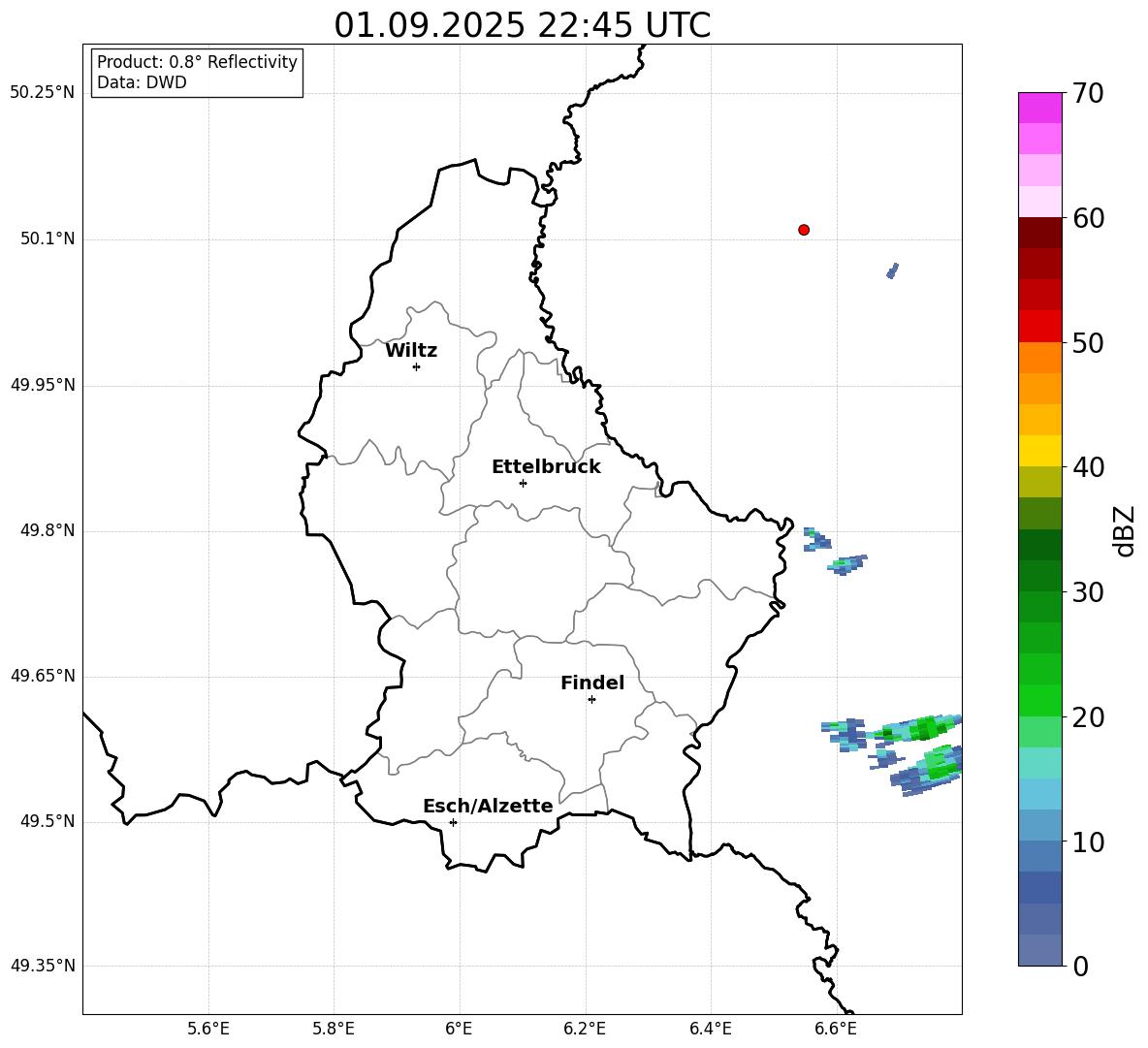Click the 49.95°N latitude label
This screenshot has width=1148, height=1048.
[x=43, y=385]
